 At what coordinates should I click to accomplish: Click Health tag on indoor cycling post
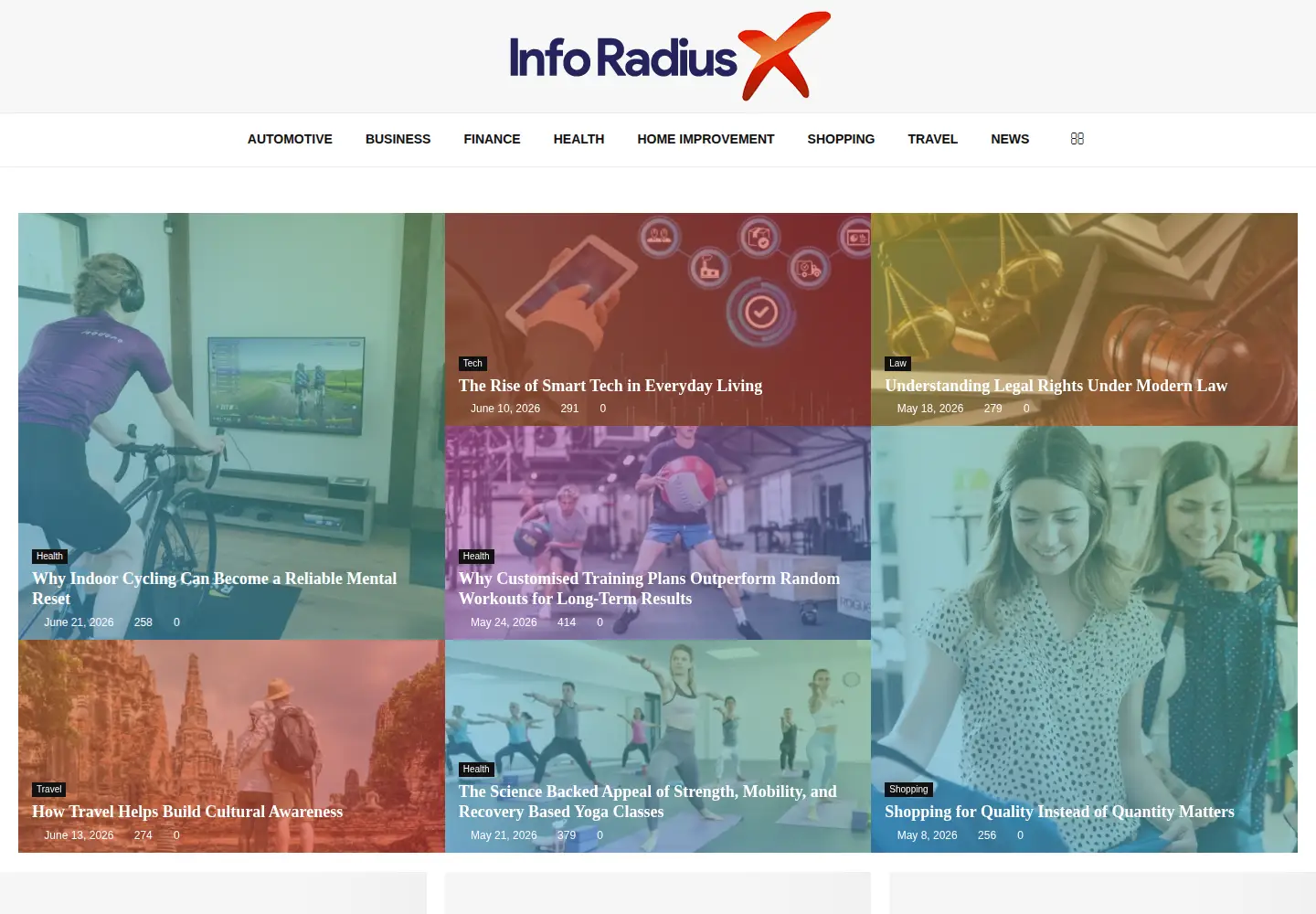click(x=49, y=557)
